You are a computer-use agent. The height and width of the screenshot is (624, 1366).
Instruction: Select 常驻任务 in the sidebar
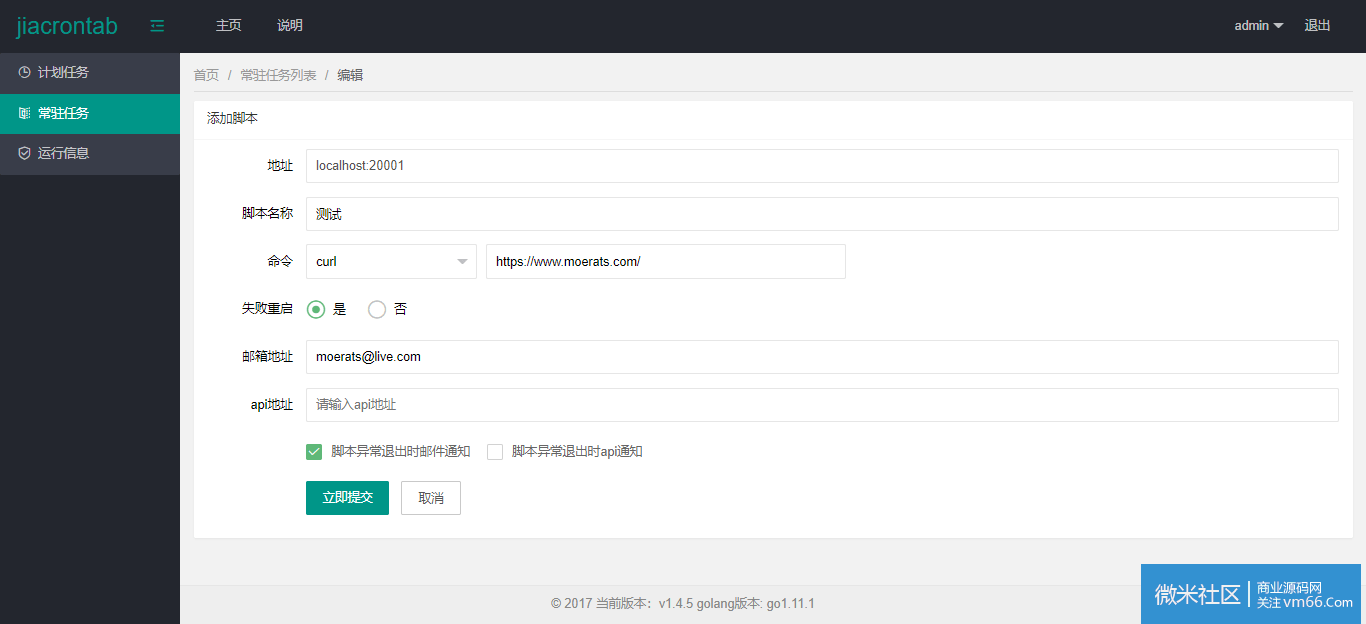(90, 113)
